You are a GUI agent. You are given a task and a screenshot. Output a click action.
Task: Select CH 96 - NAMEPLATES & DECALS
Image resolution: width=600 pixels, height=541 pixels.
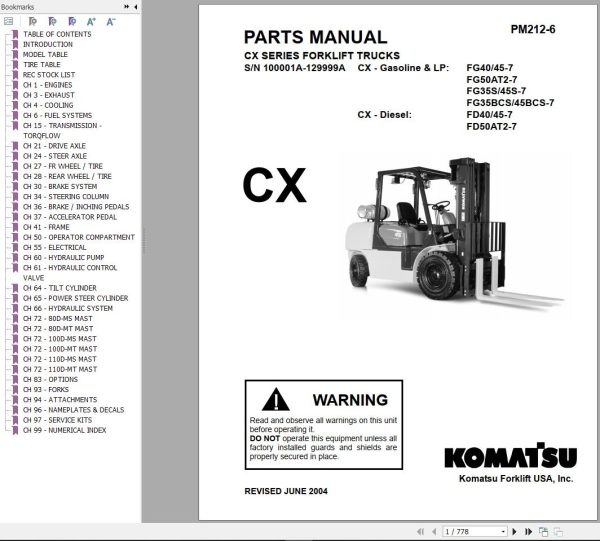(73, 409)
